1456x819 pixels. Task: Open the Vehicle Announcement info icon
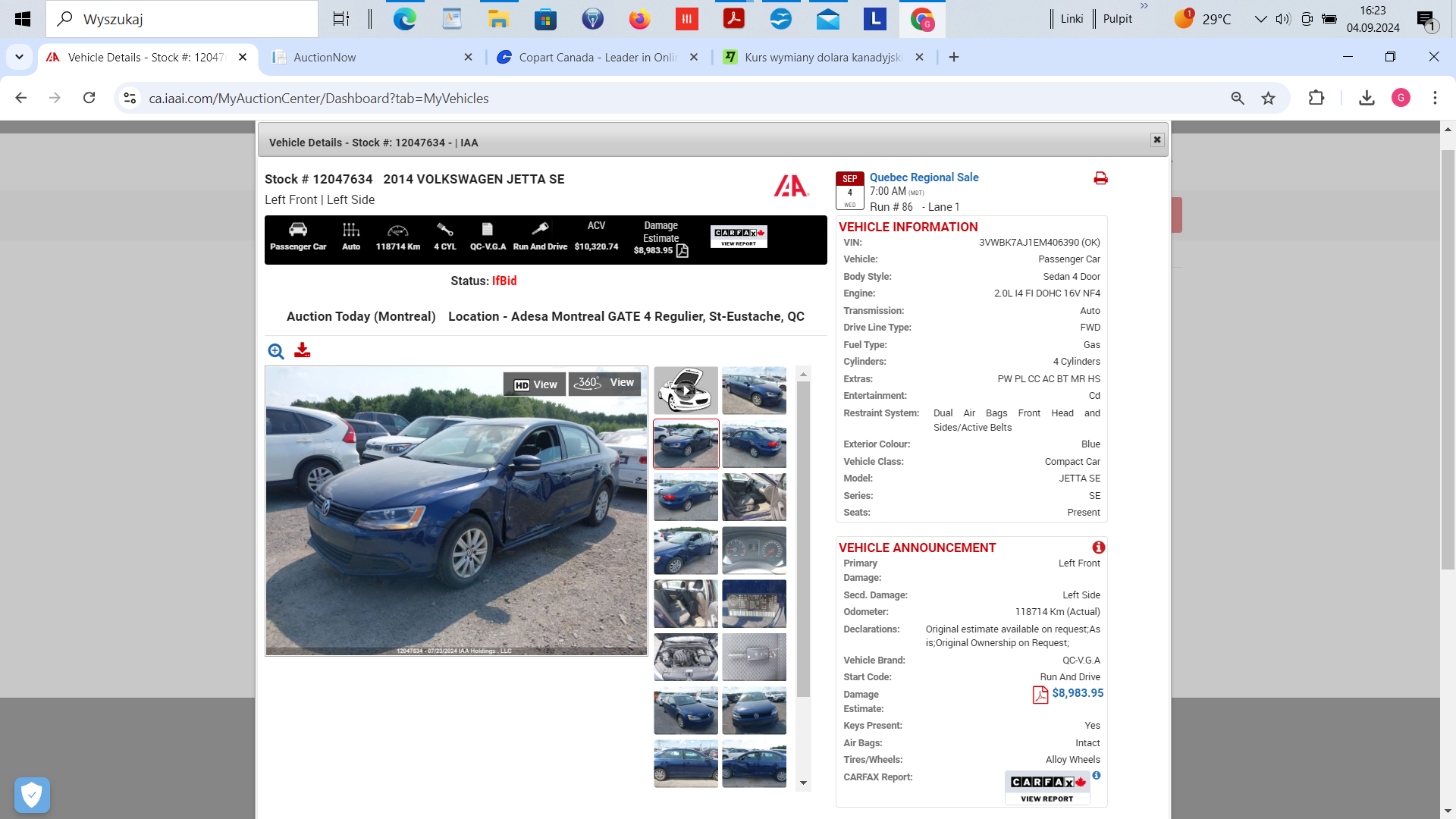(x=1099, y=548)
